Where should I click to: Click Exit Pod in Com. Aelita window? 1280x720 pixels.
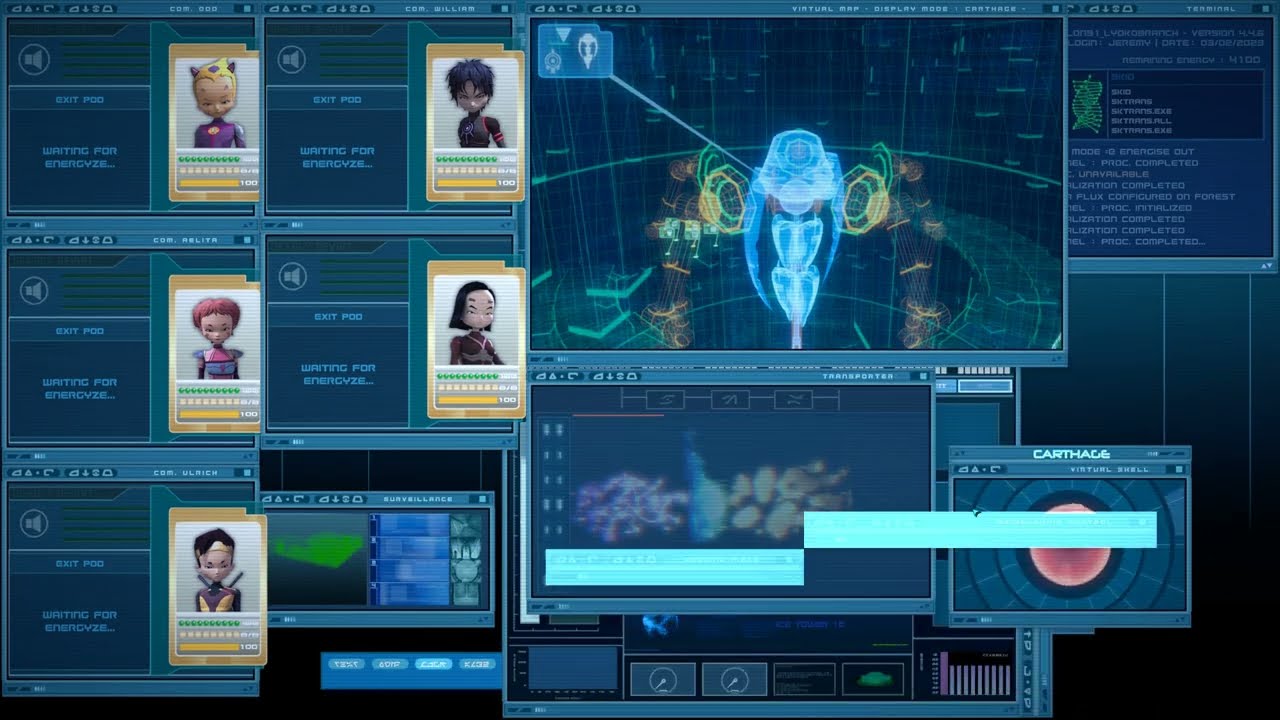click(79, 331)
